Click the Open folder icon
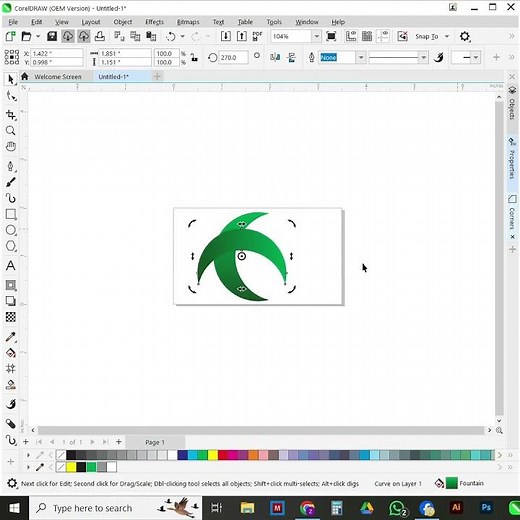The image size is (520, 520). [x=26, y=36]
